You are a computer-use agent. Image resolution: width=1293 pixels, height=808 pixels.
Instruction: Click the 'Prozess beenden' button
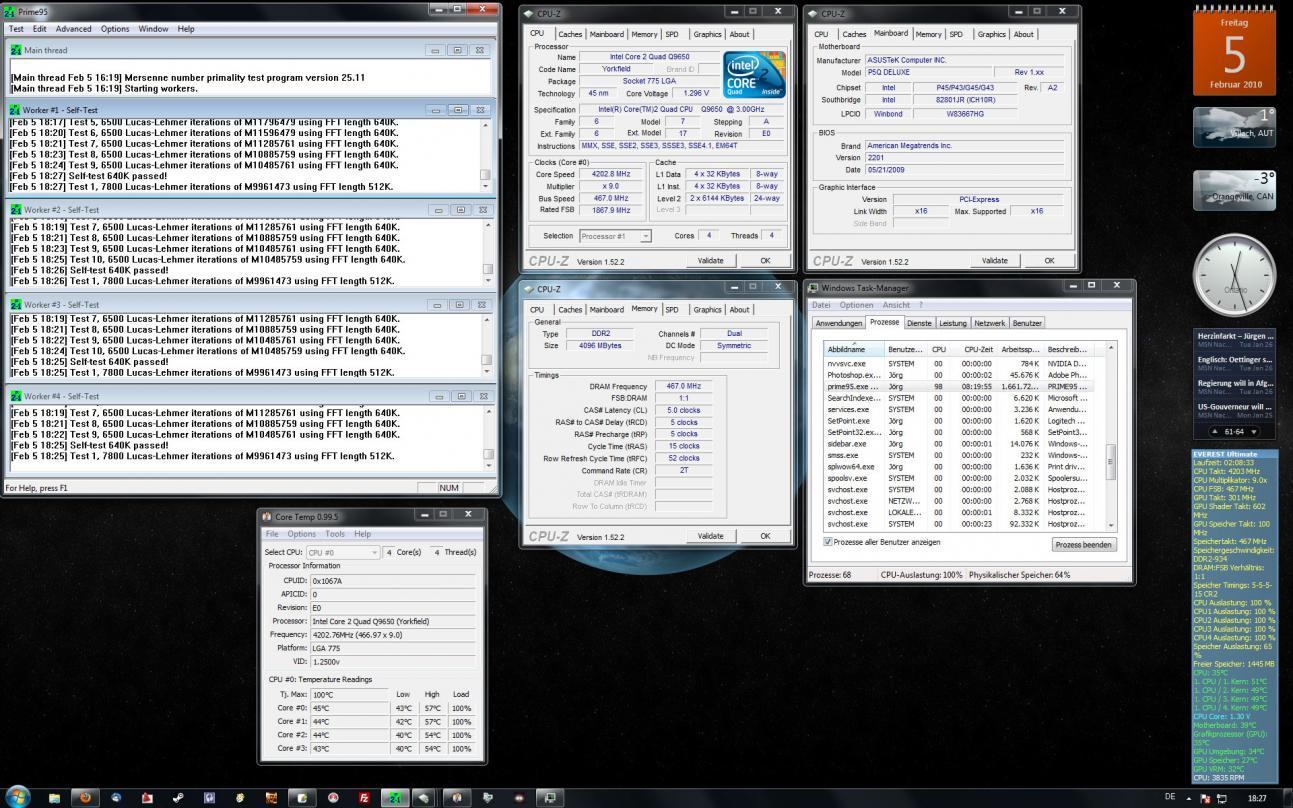(1084, 545)
